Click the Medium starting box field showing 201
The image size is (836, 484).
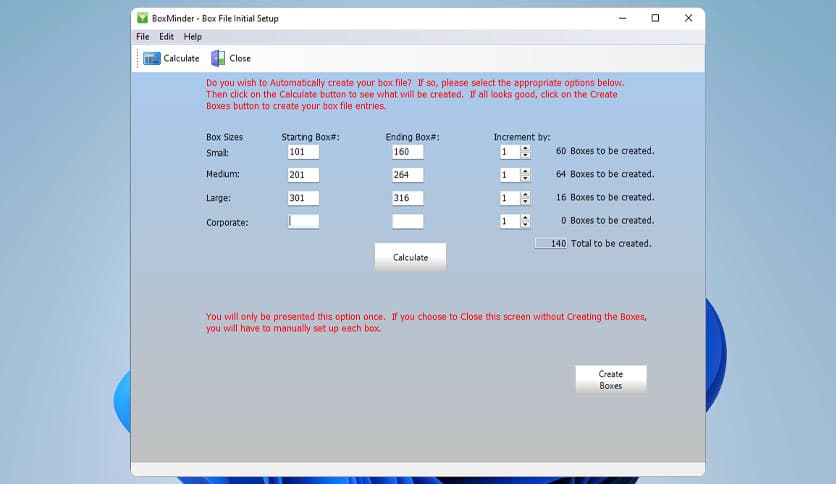(x=303, y=175)
